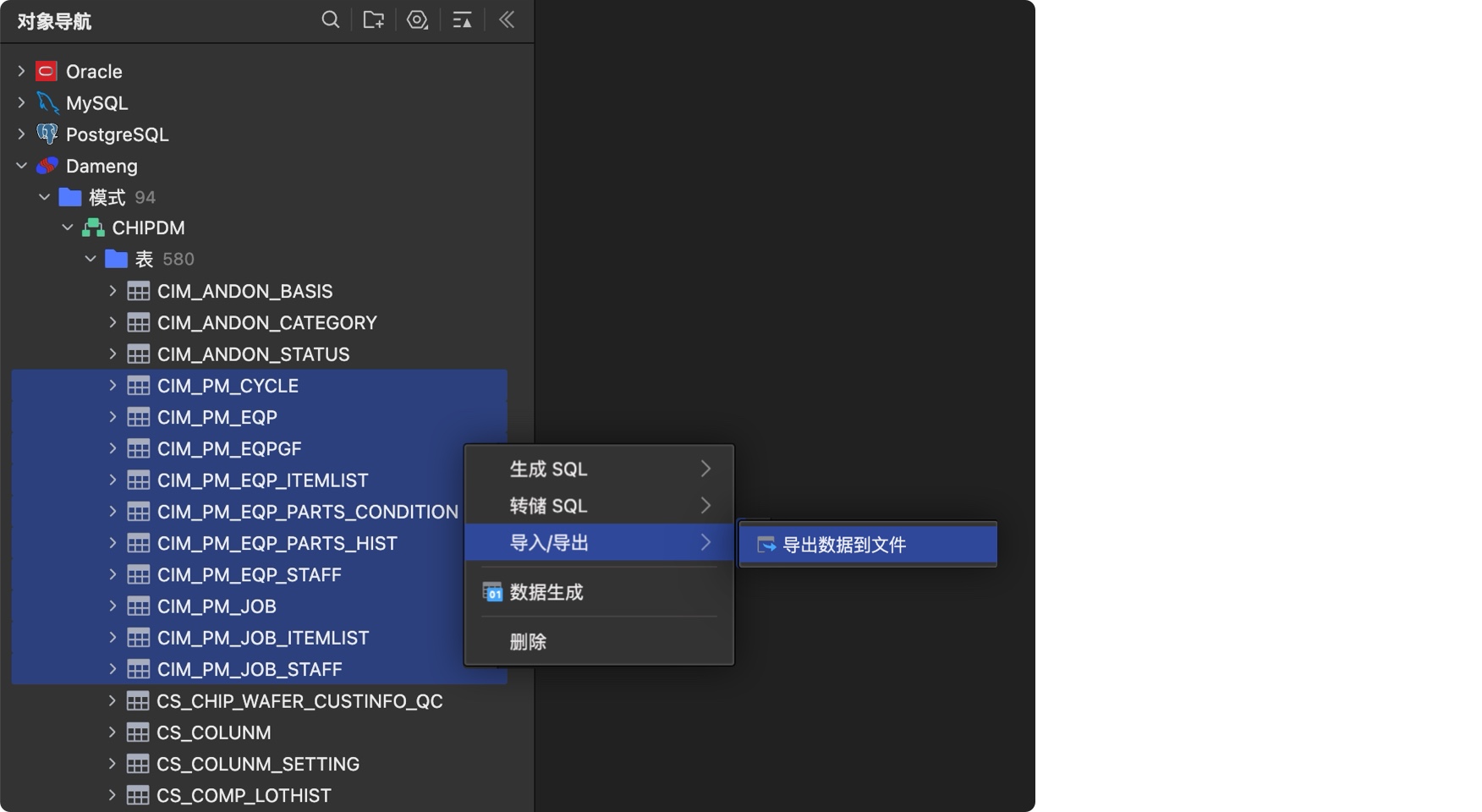Click the 模式 folder icon
The image size is (1482, 812).
pyautogui.click(x=70, y=197)
